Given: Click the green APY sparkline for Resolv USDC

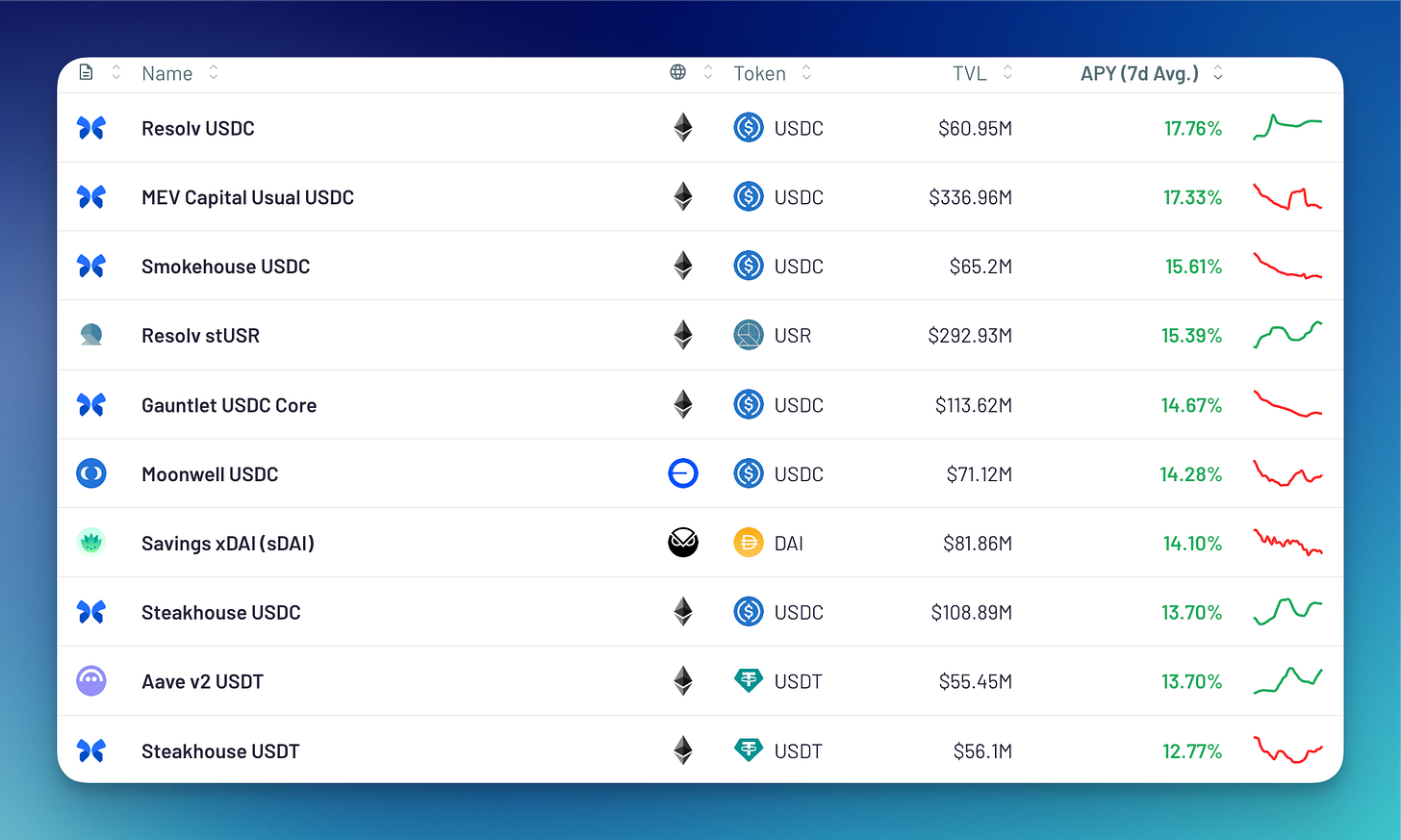Looking at the screenshot, I should point(1287,127).
